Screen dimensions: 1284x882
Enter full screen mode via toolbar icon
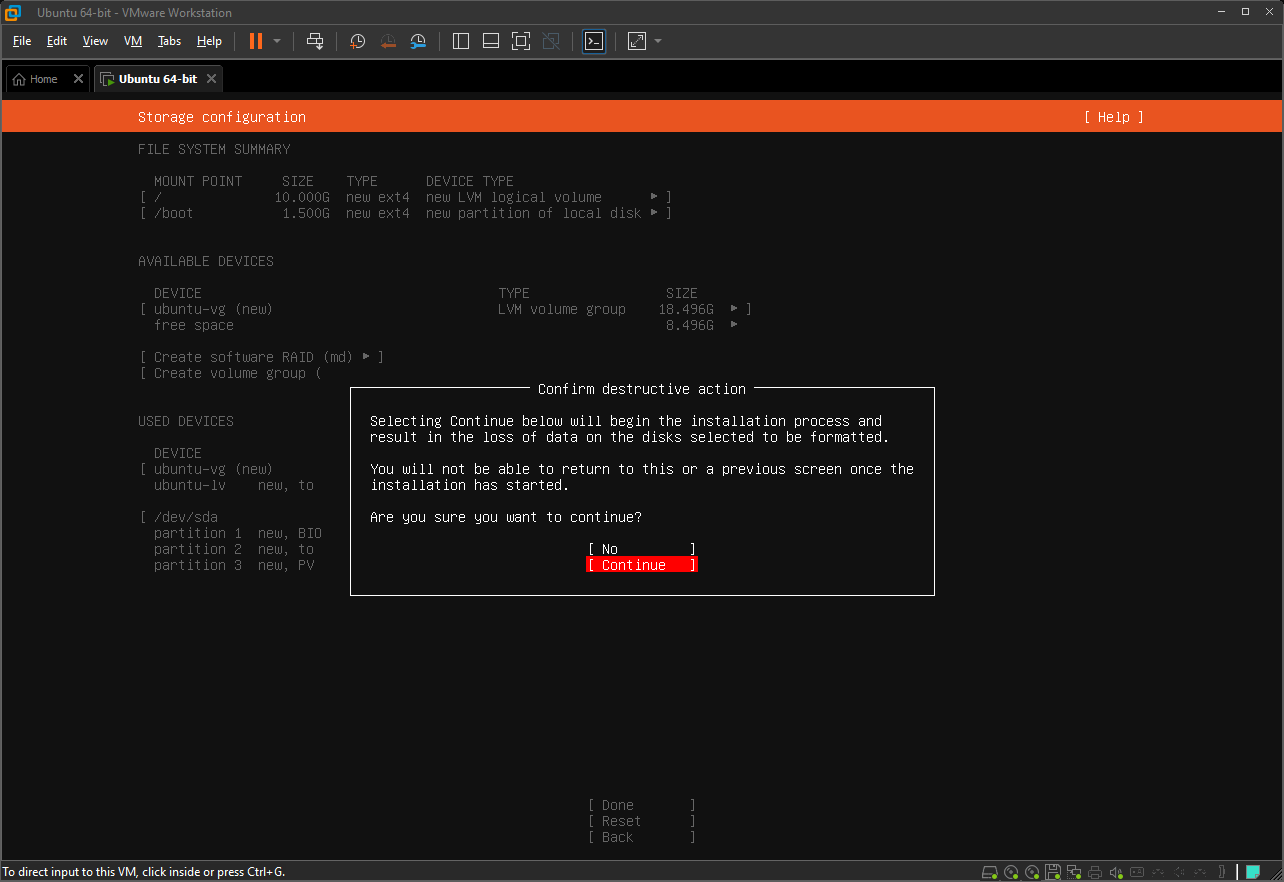coord(520,41)
